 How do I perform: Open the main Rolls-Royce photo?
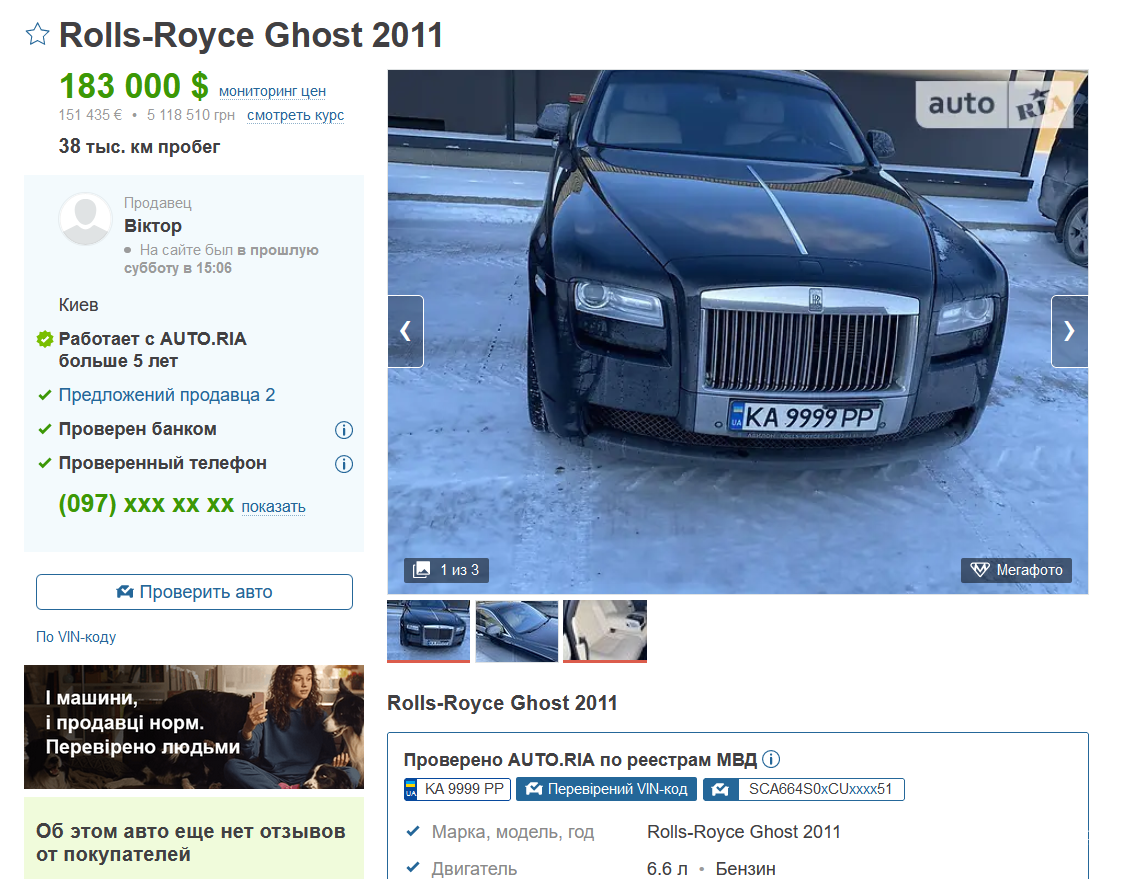coord(738,332)
